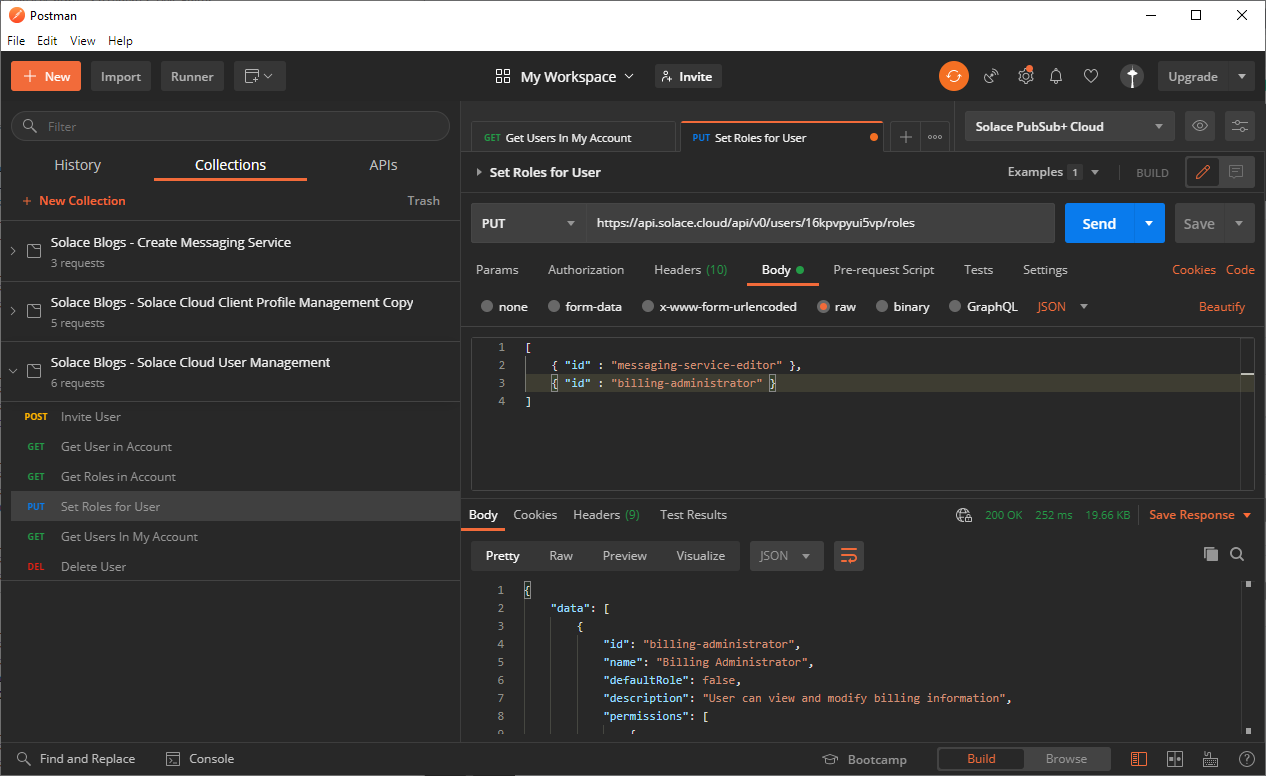
Task: Click the Beautify link
Action: pyautogui.click(x=1221, y=307)
